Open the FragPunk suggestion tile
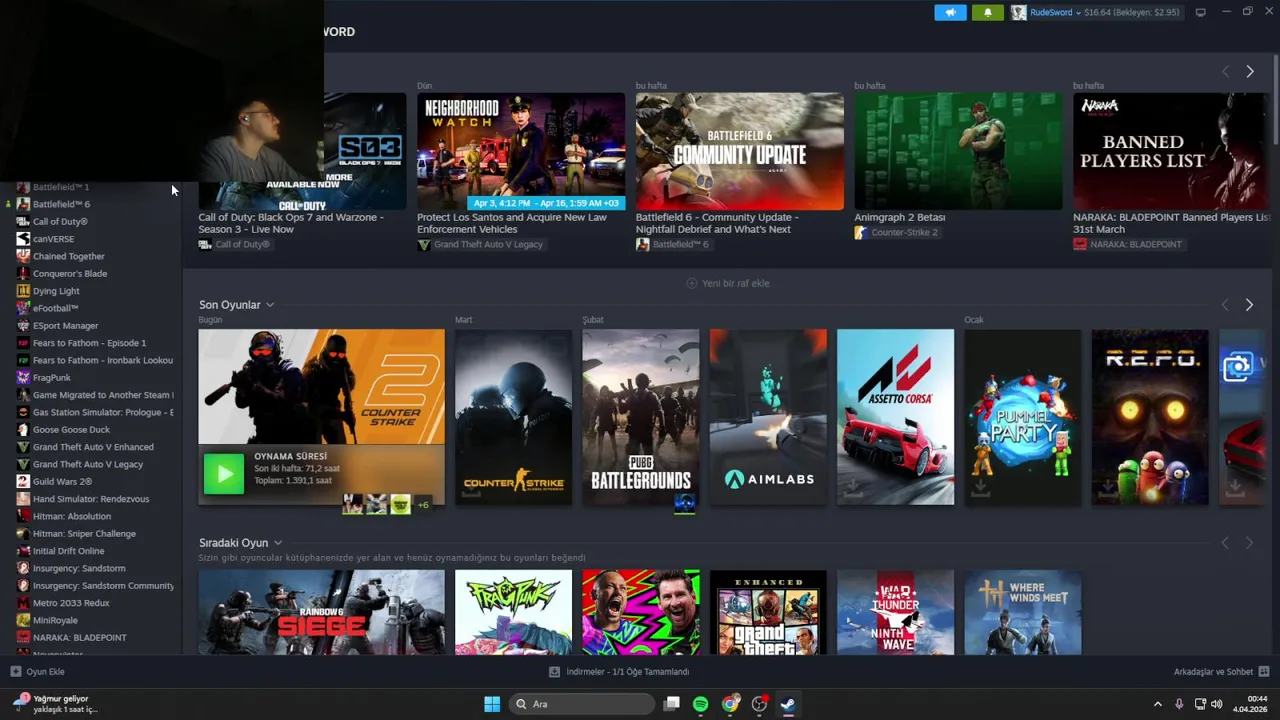Screen dimensions: 1280x720 pos(513,612)
